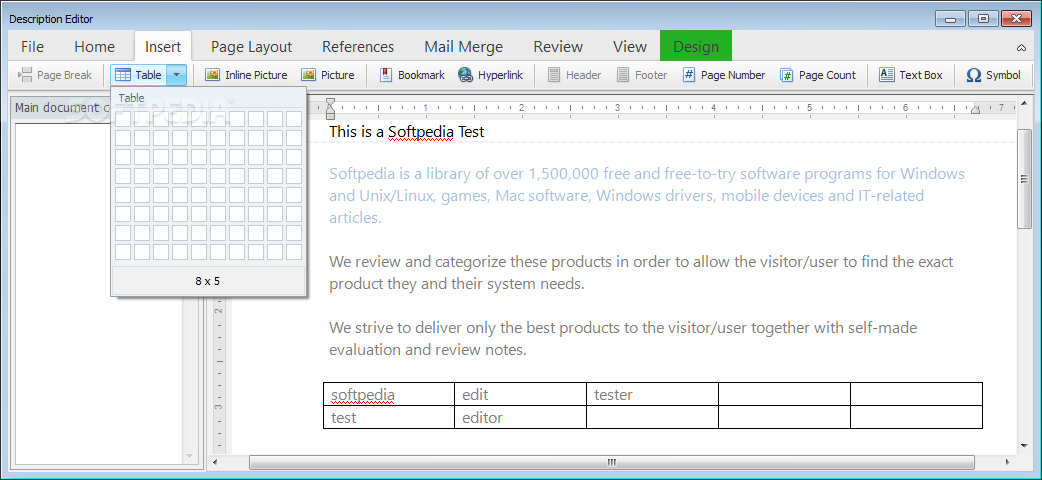Click the horizontal scroll right arrow
The height and width of the screenshot is (480, 1042).
pyautogui.click(x=1007, y=462)
